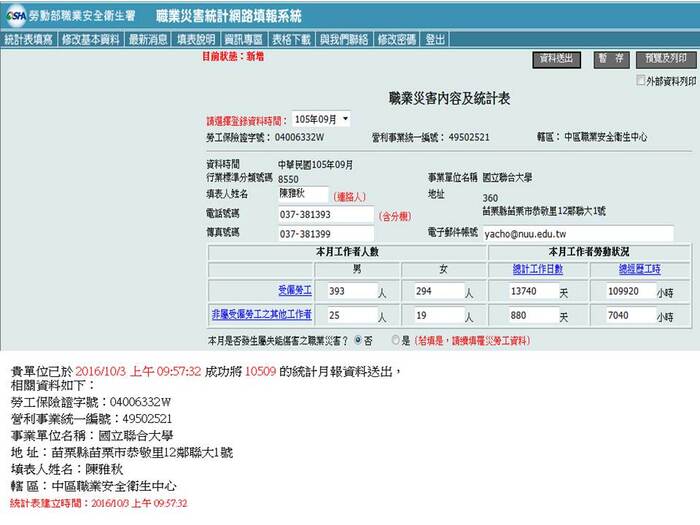This screenshot has height=525, width=700.
Task: Click the other workers days field 880
Action: [x=534, y=315]
